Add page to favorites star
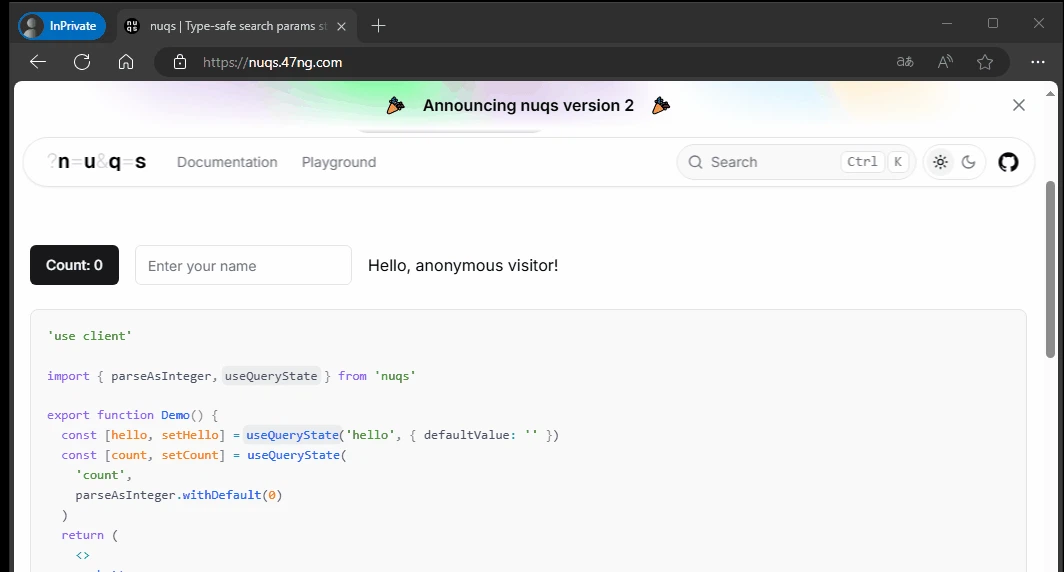Image resolution: width=1064 pixels, height=572 pixels. [985, 62]
